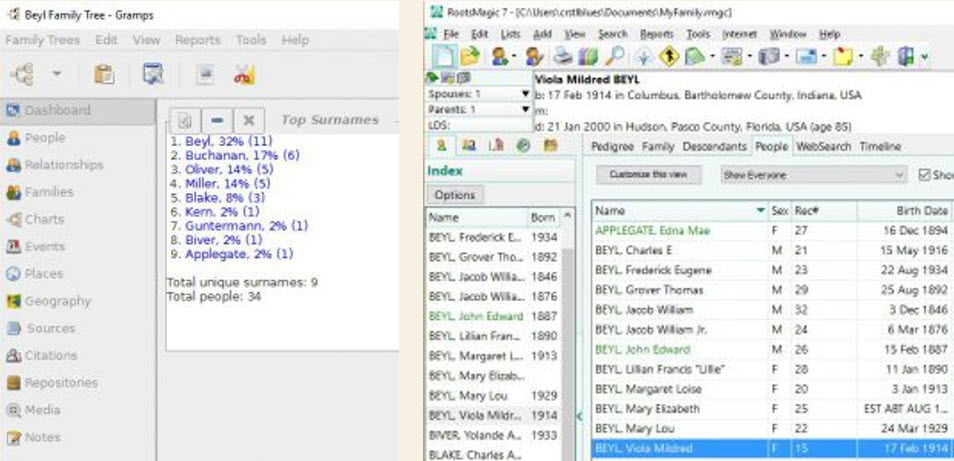Open Repositories view in Gramps sidebar
954x461 pixels.
78,383
